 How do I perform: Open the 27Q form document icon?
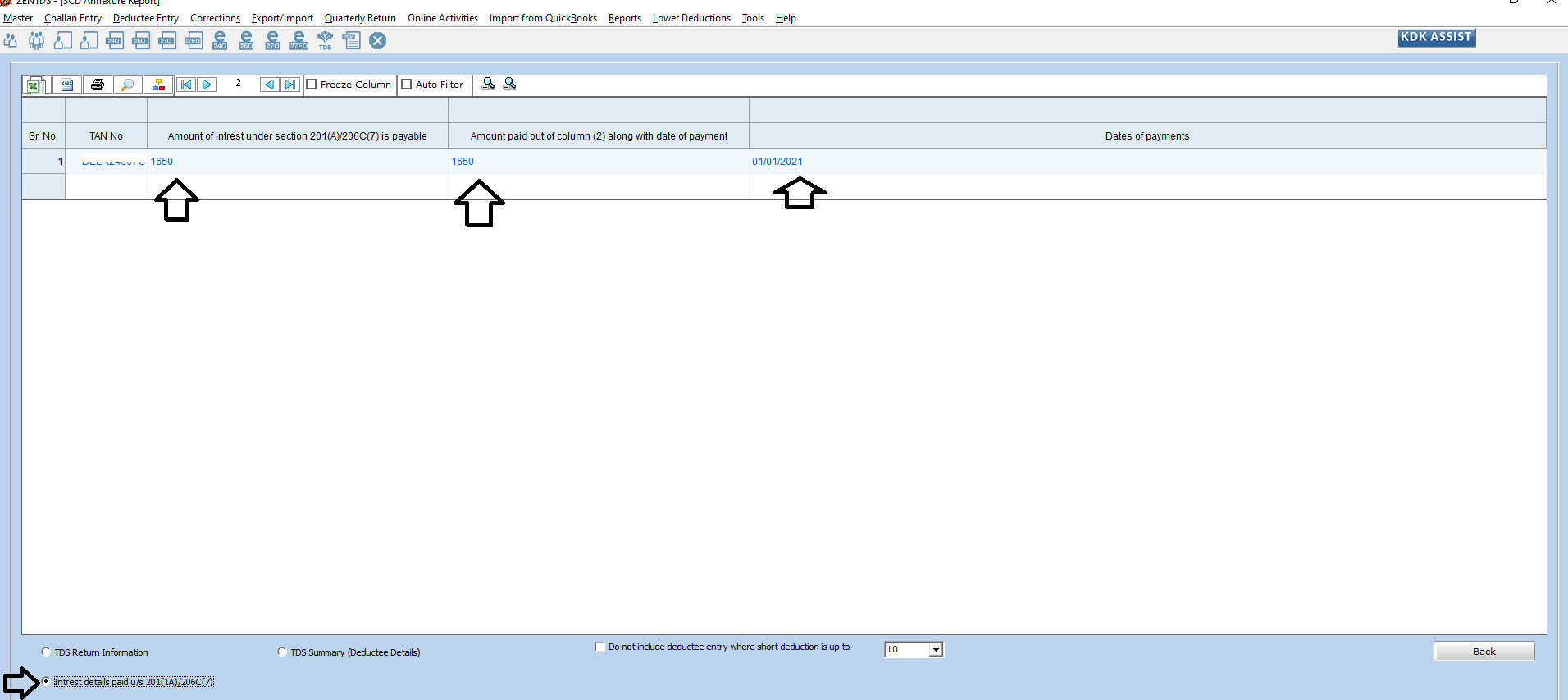167,40
